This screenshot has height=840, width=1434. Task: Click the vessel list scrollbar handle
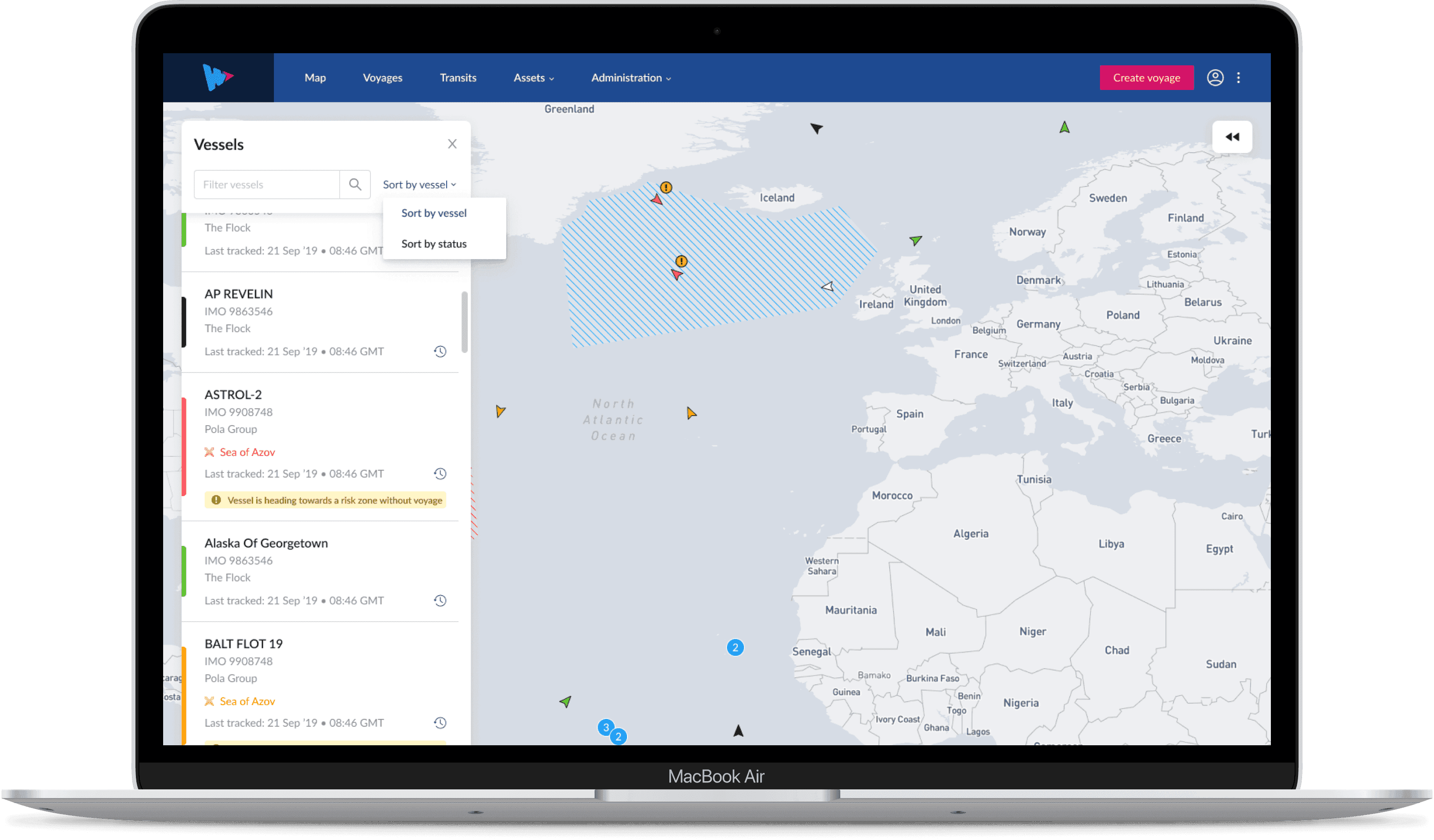464,322
